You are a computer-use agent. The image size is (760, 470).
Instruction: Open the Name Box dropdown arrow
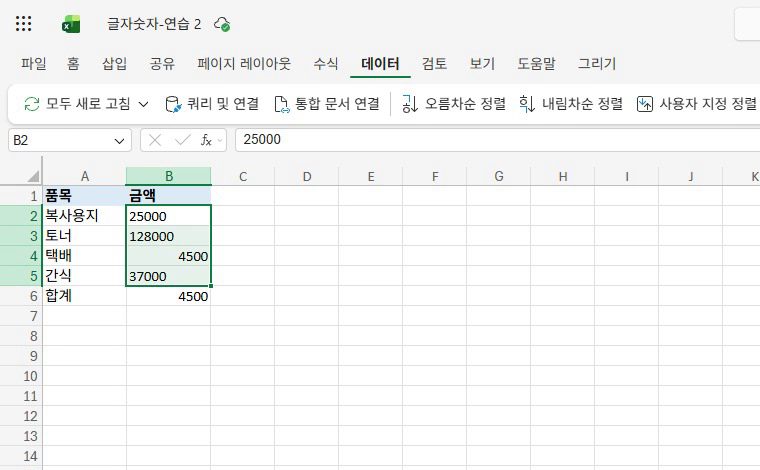tap(119, 141)
